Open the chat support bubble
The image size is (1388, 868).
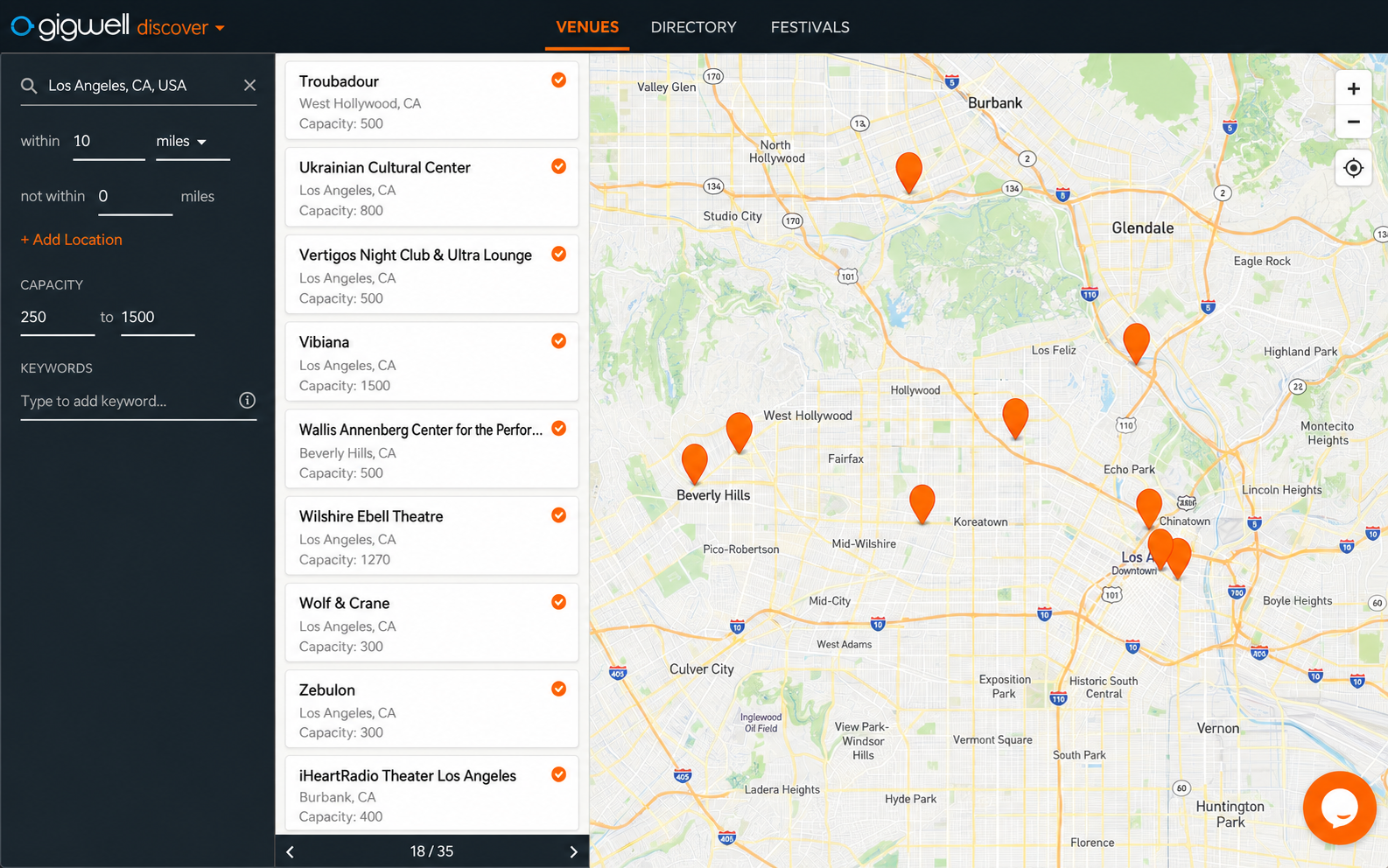(1339, 808)
